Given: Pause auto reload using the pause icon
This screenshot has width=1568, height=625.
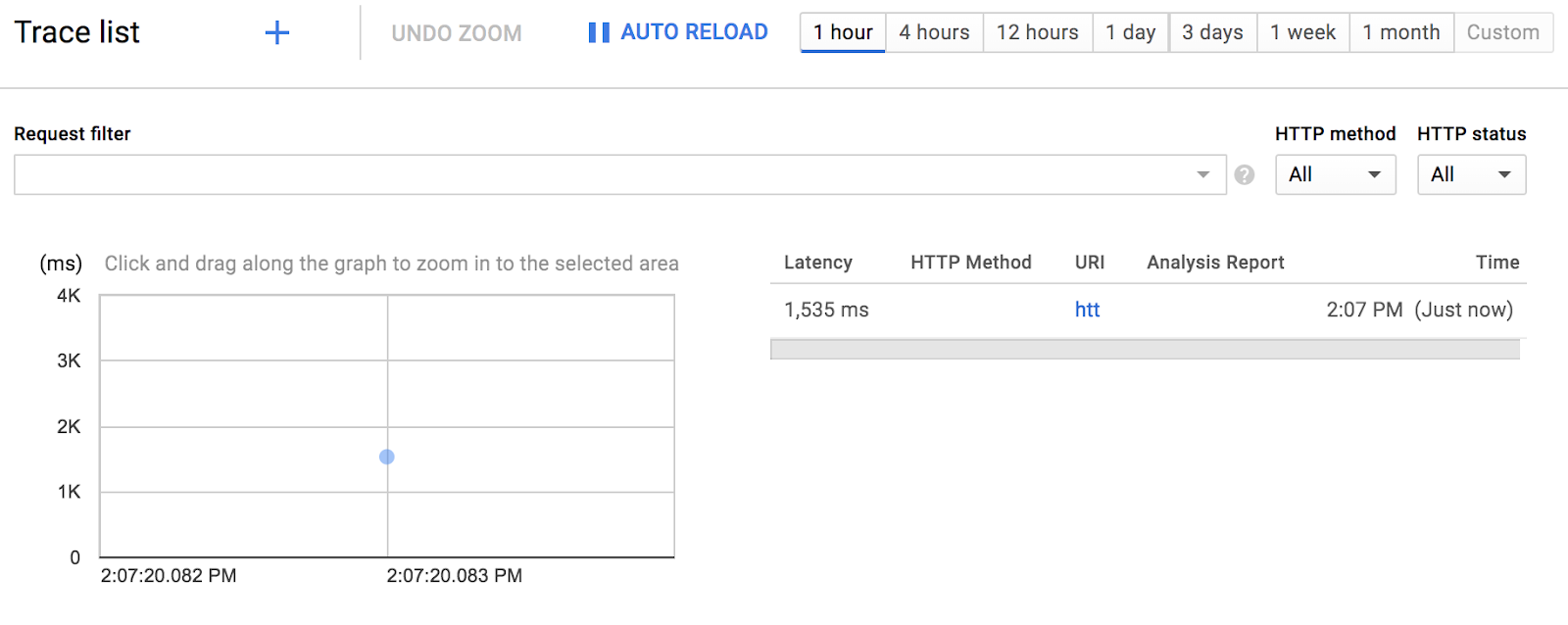Looking at the screenshot, I should pos(599,33).
